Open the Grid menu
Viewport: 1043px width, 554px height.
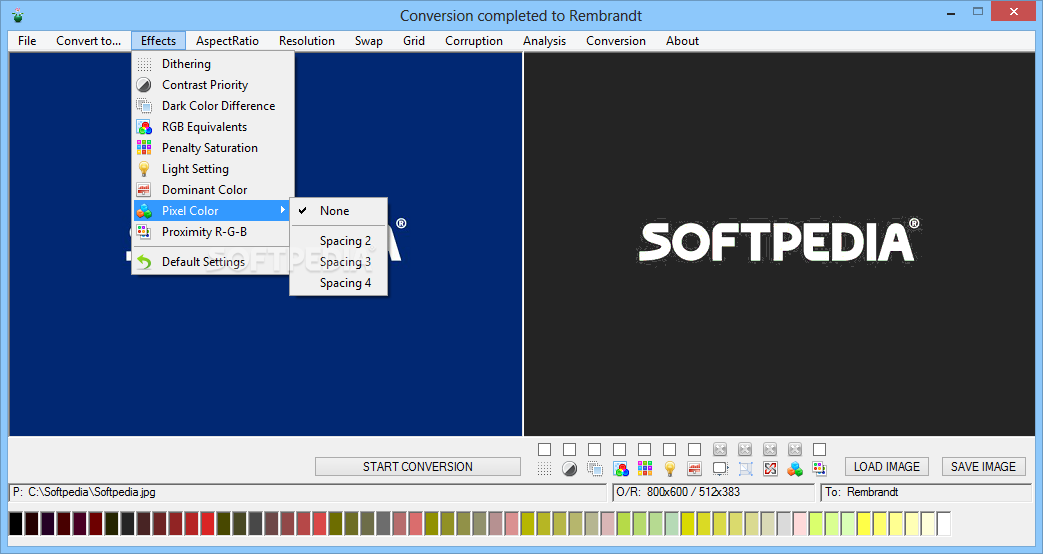pos(414,41)
